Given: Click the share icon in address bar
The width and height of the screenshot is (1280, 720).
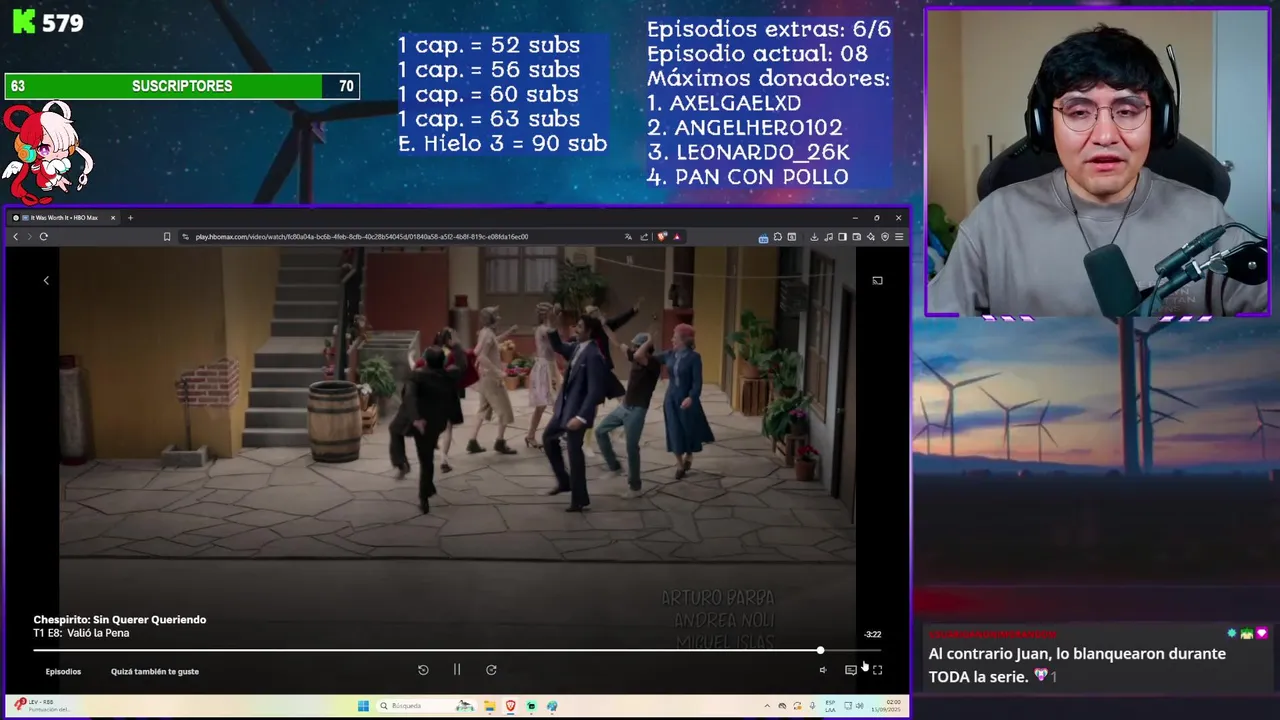Looking at the screenshot, I should point(644,237).
